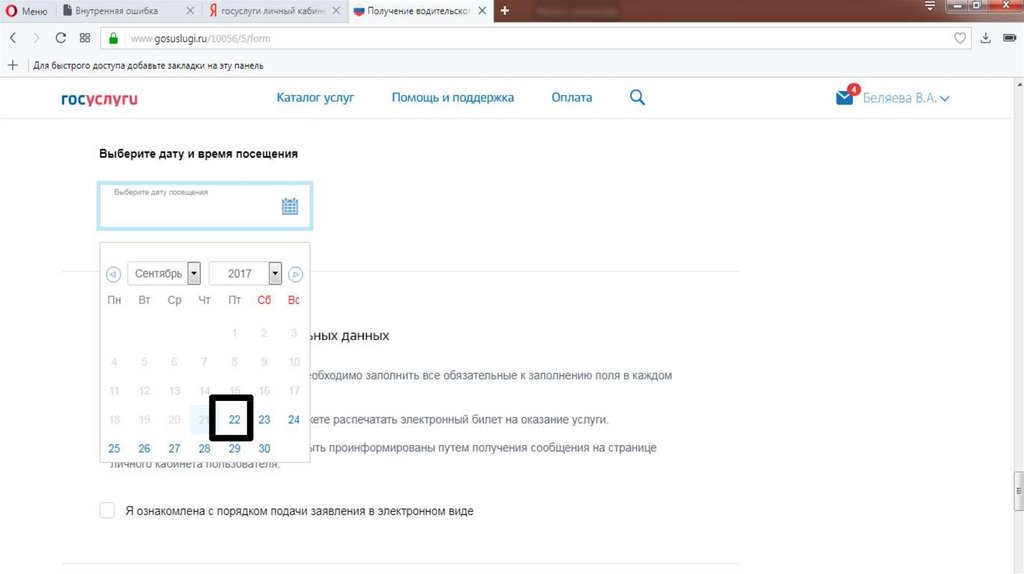Open the Opera 'Меню' button

click(x=28, y=11)
